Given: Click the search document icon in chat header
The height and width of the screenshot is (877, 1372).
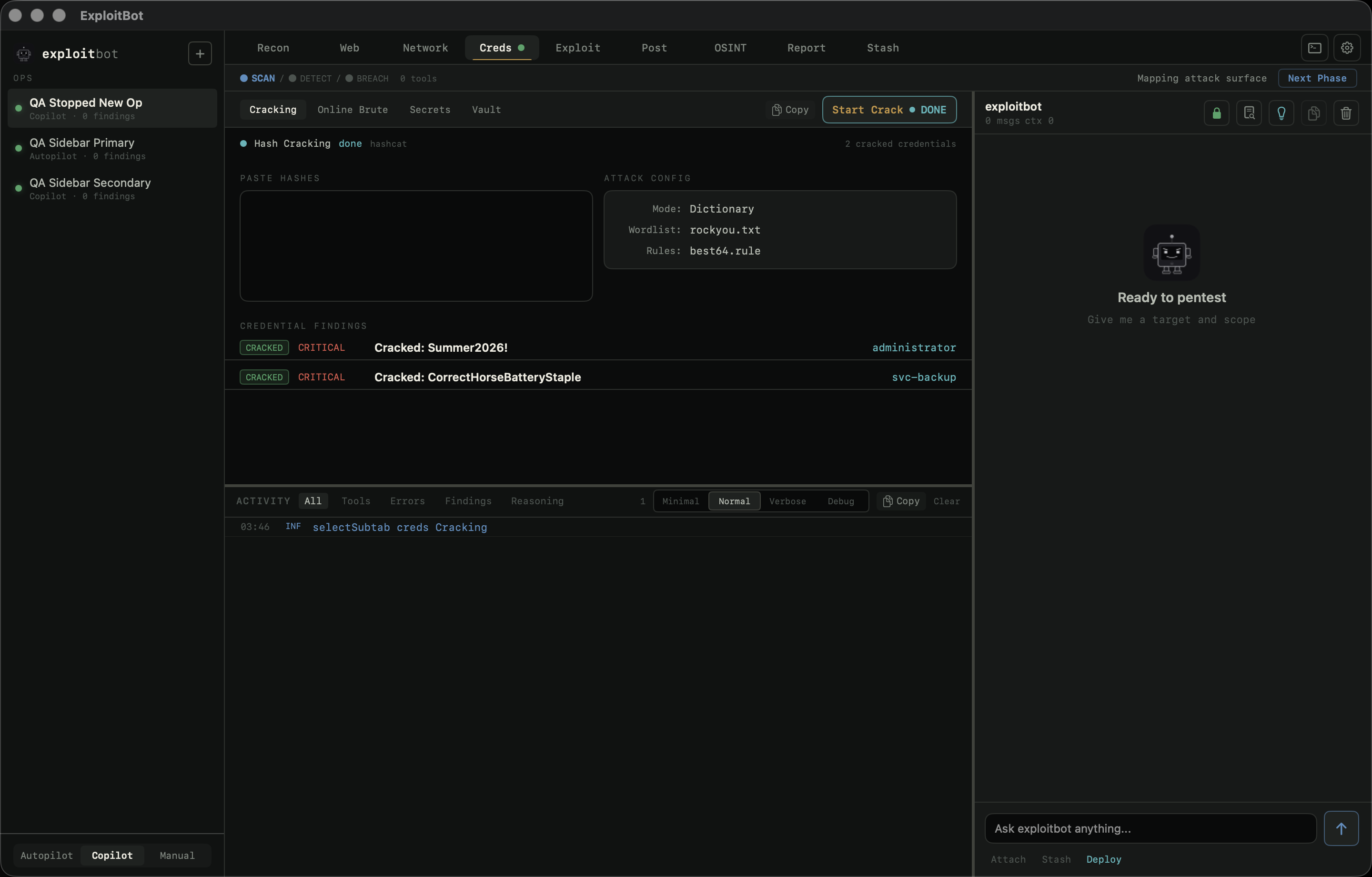Looking at the screenshot, I should (1249, 113).
